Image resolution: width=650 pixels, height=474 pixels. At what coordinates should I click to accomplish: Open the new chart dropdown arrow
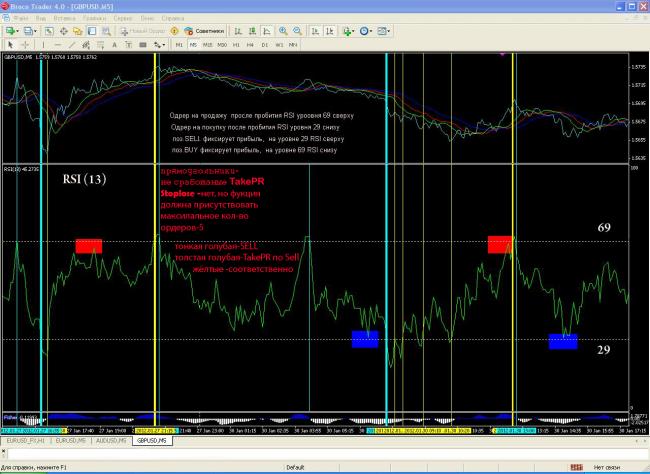tap(21, 31)
